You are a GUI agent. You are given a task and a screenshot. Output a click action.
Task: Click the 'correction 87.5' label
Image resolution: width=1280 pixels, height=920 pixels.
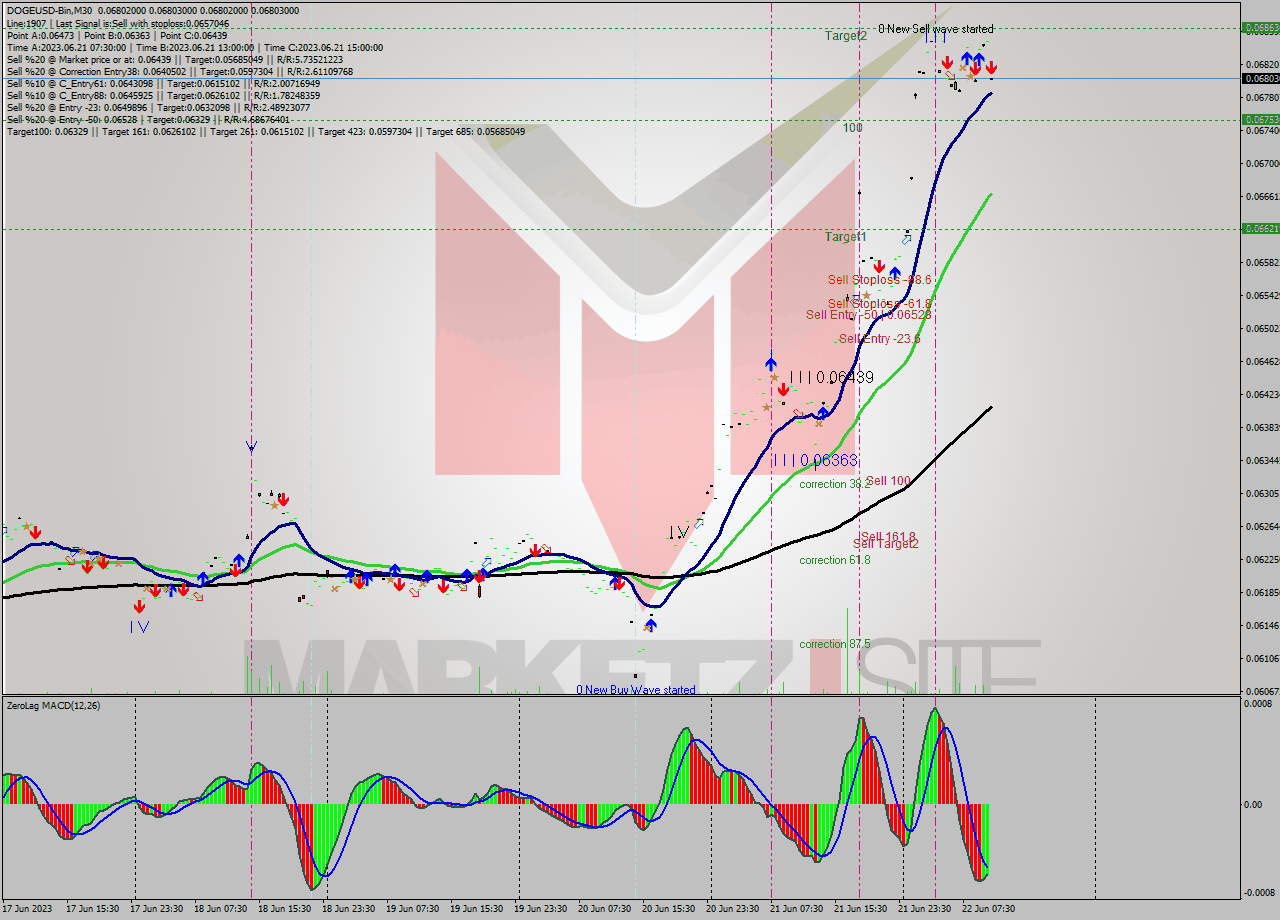(x=835, y=644)
